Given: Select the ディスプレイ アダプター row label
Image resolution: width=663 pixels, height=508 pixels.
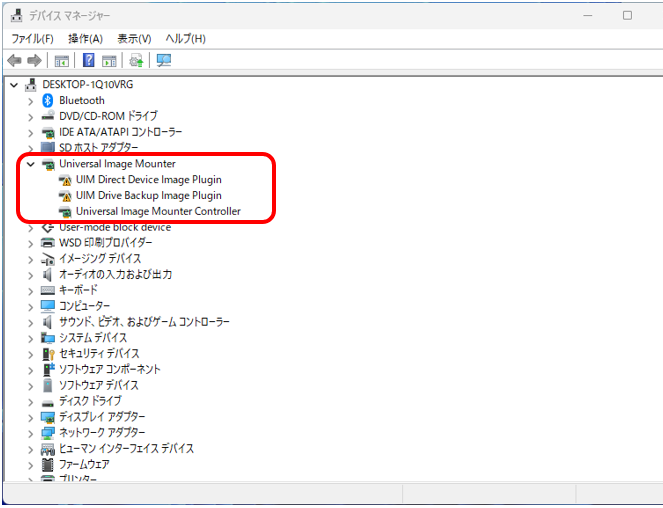Looking at the screenshot, I should 102,417.
